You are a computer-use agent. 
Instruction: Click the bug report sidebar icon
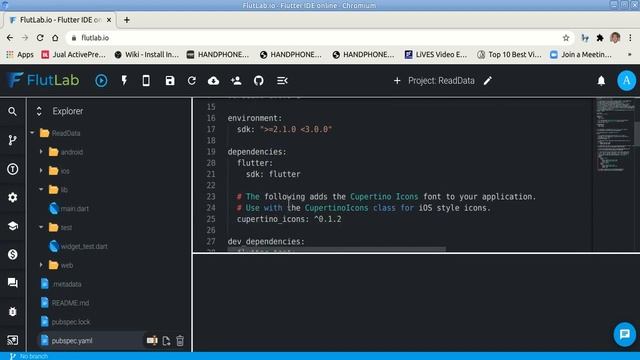13,311
